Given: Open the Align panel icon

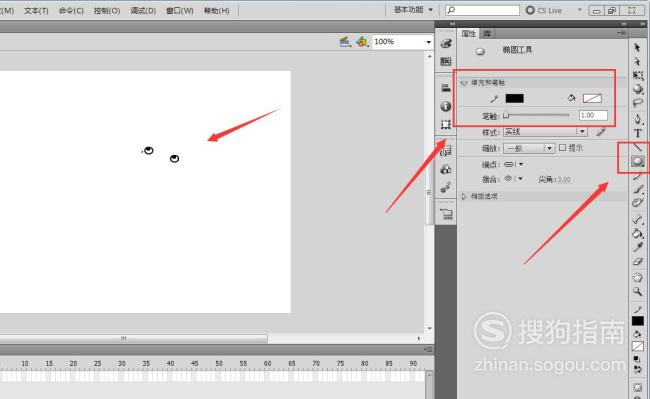Looking at the screenshot, I should tap(446, 88).
